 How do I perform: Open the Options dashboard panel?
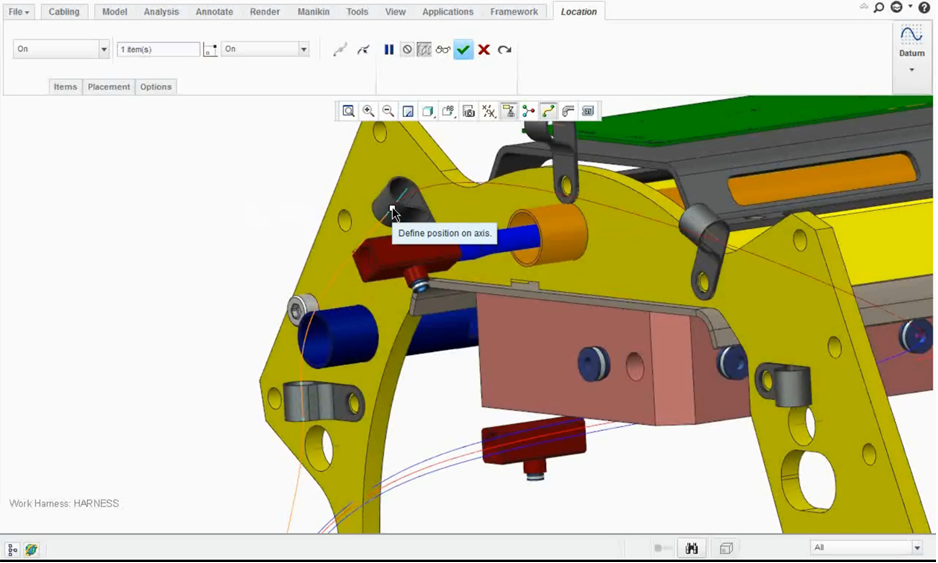[156, 87]
